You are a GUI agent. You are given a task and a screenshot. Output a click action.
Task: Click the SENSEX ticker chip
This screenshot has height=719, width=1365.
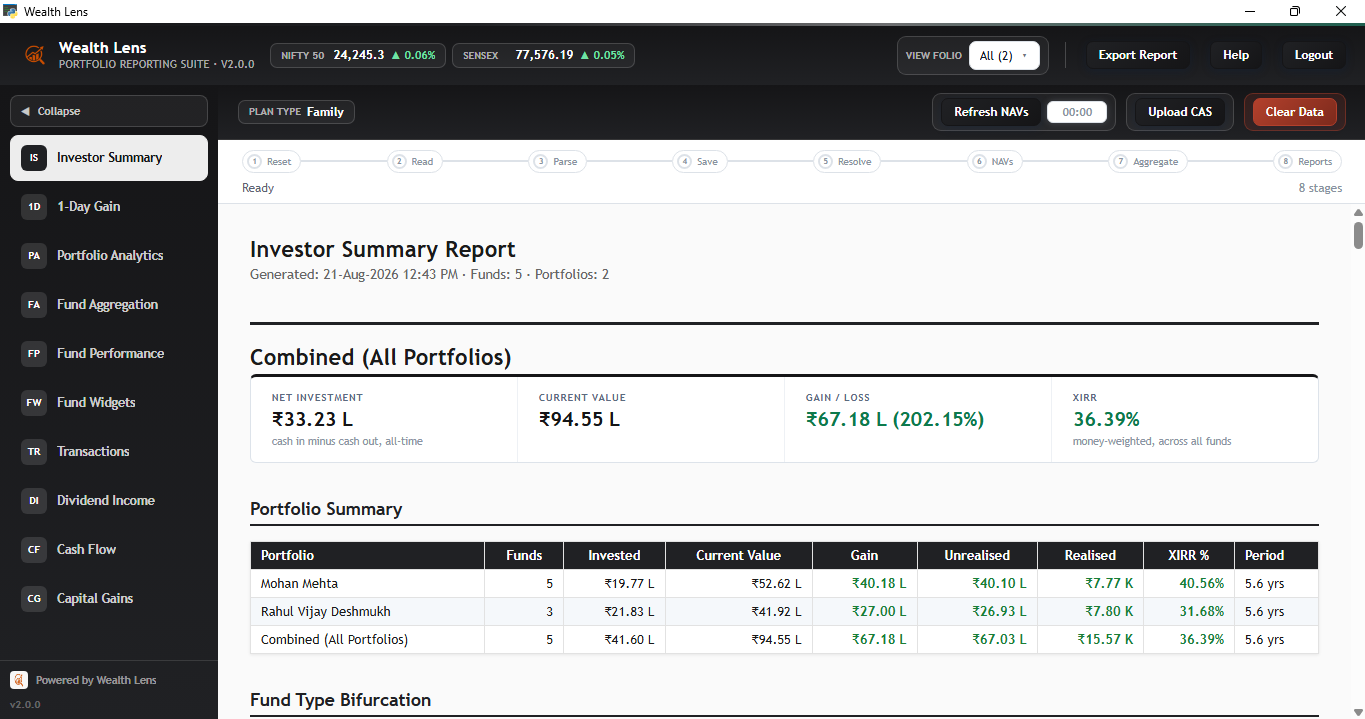[x=543, y=56]
